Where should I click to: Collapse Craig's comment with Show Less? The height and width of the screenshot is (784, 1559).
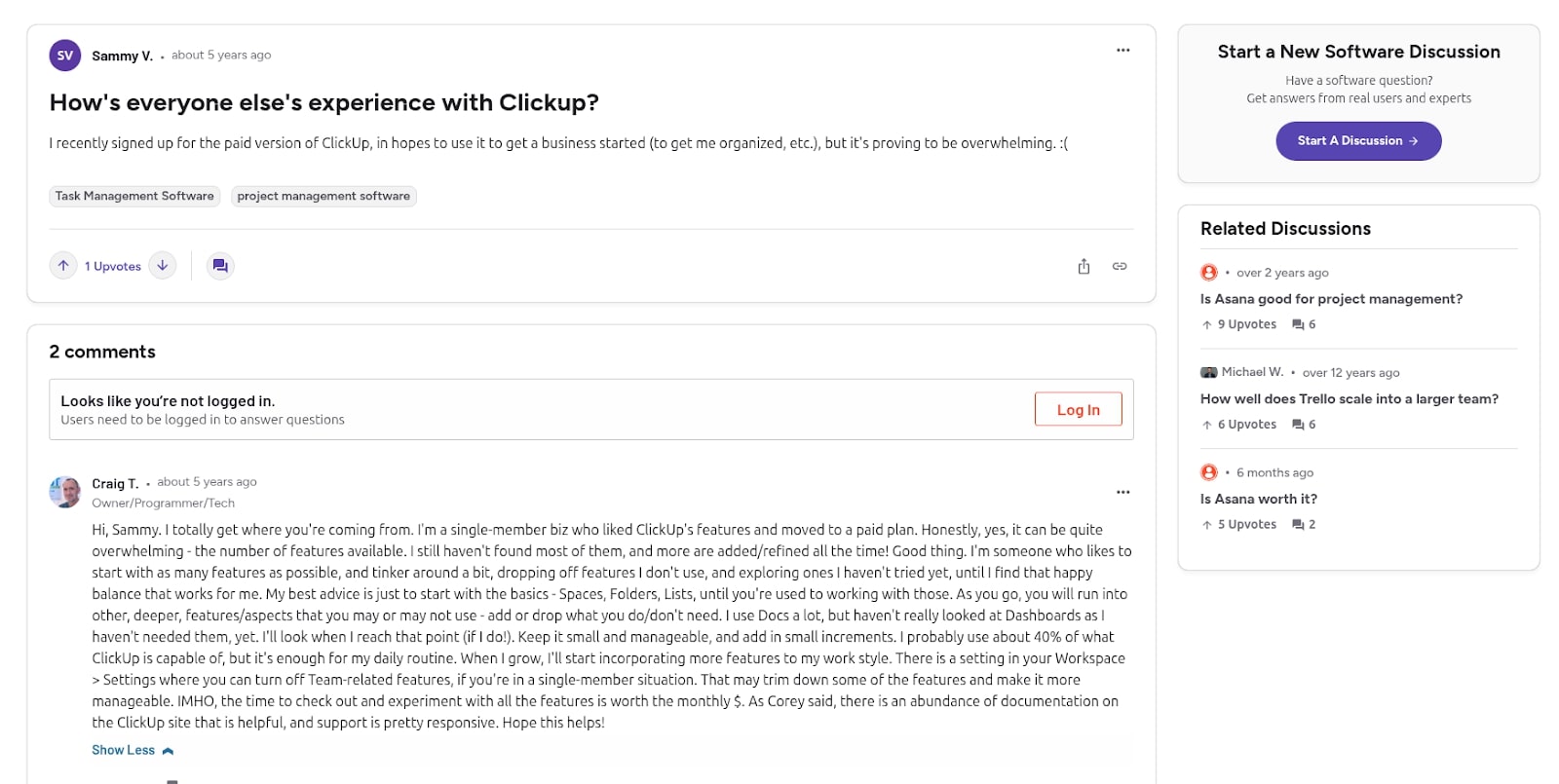133,750
